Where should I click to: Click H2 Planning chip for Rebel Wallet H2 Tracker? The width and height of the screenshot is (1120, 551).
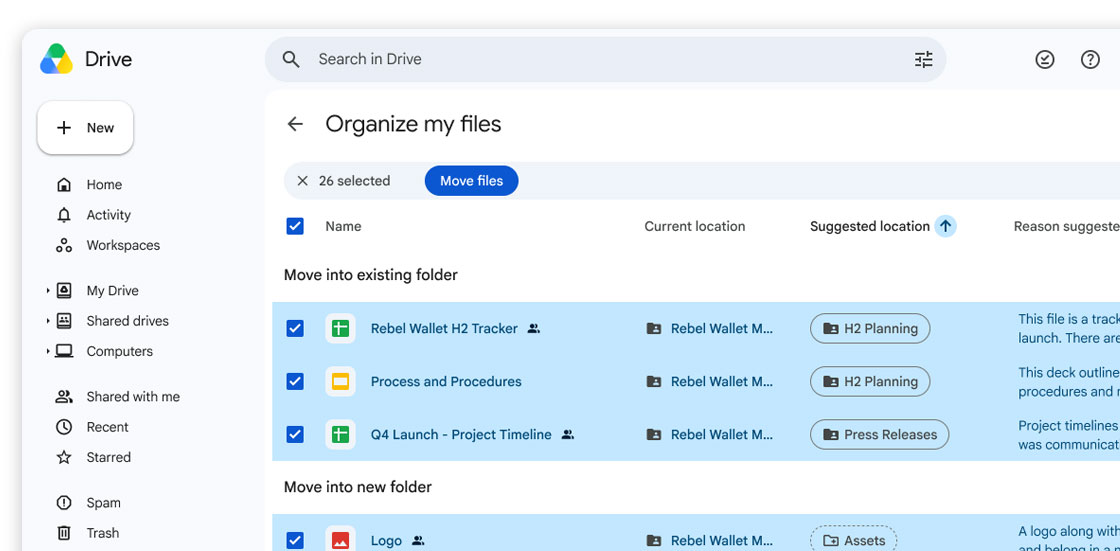870,329
